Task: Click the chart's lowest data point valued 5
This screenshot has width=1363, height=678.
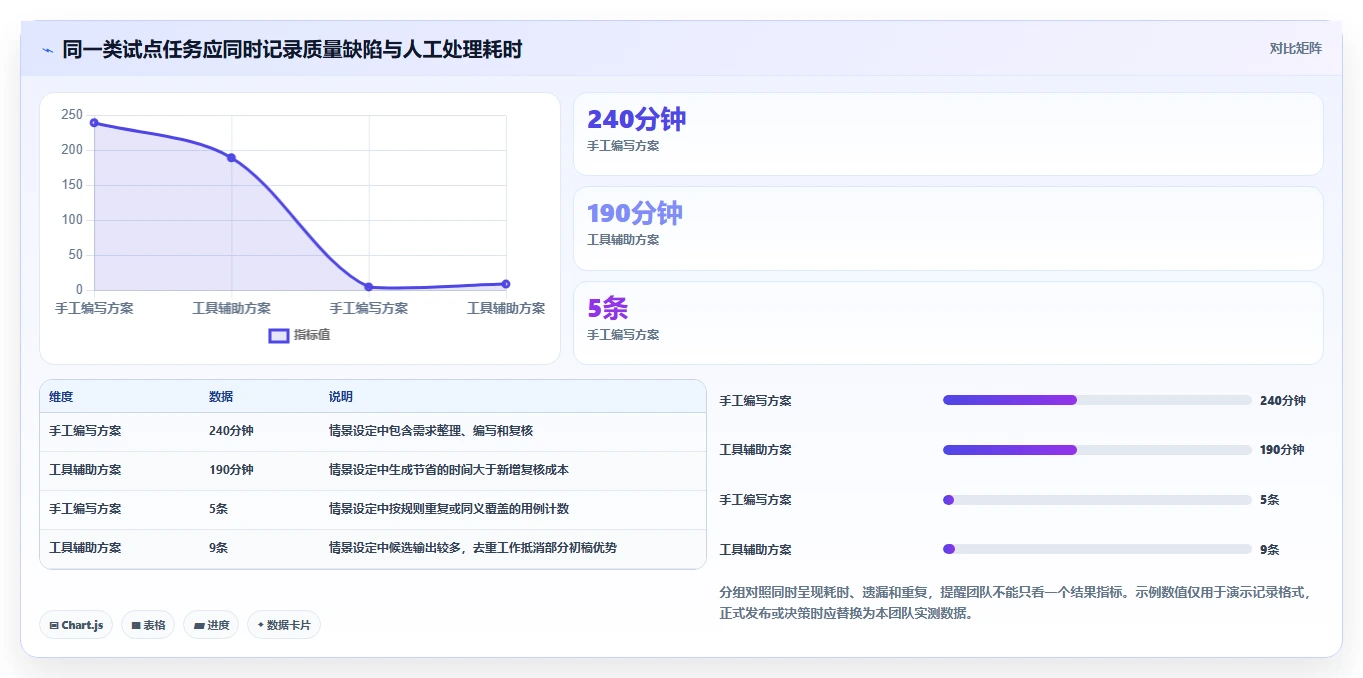Action: point(369,287)
